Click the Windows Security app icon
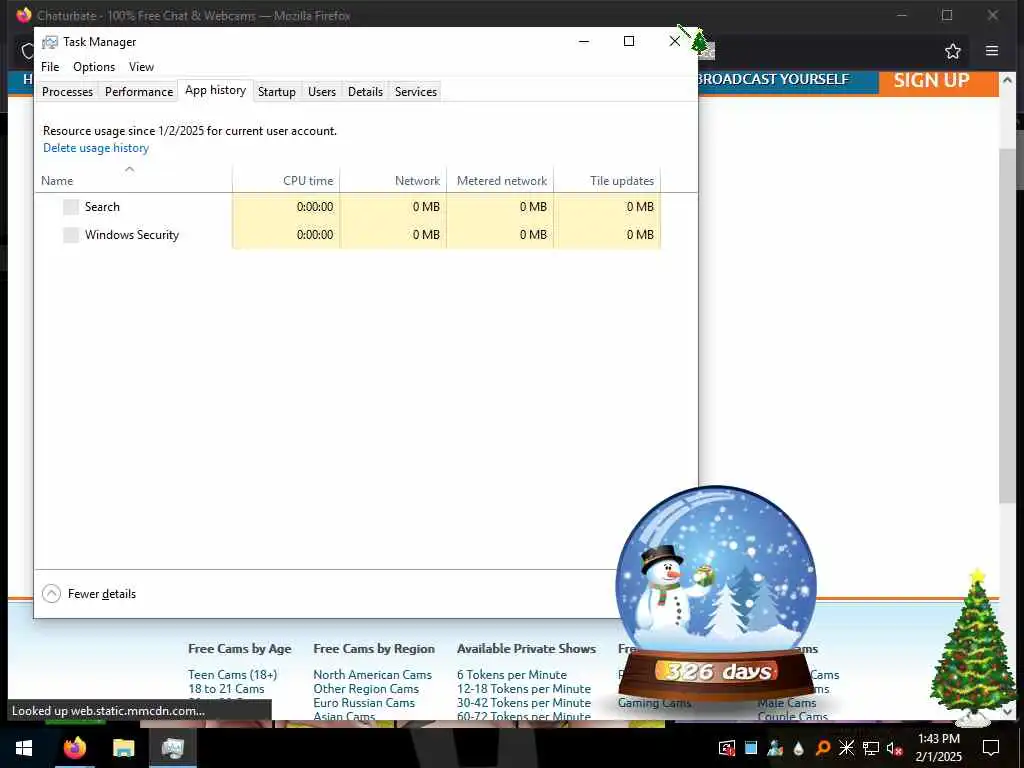This screenshot has width=1024, height=768. 71,235
